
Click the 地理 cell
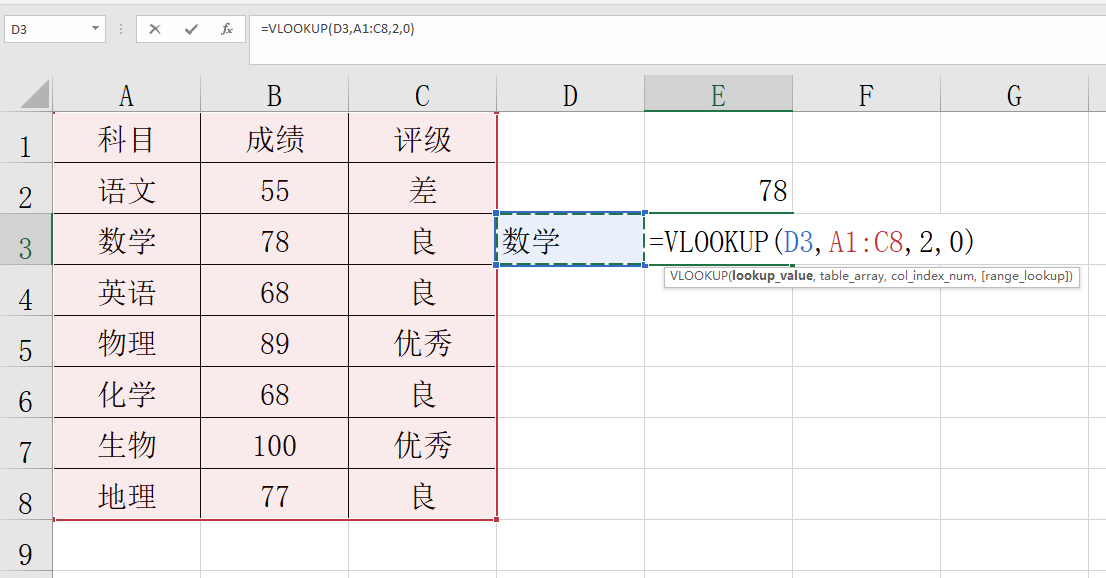(x=127, y=494)
